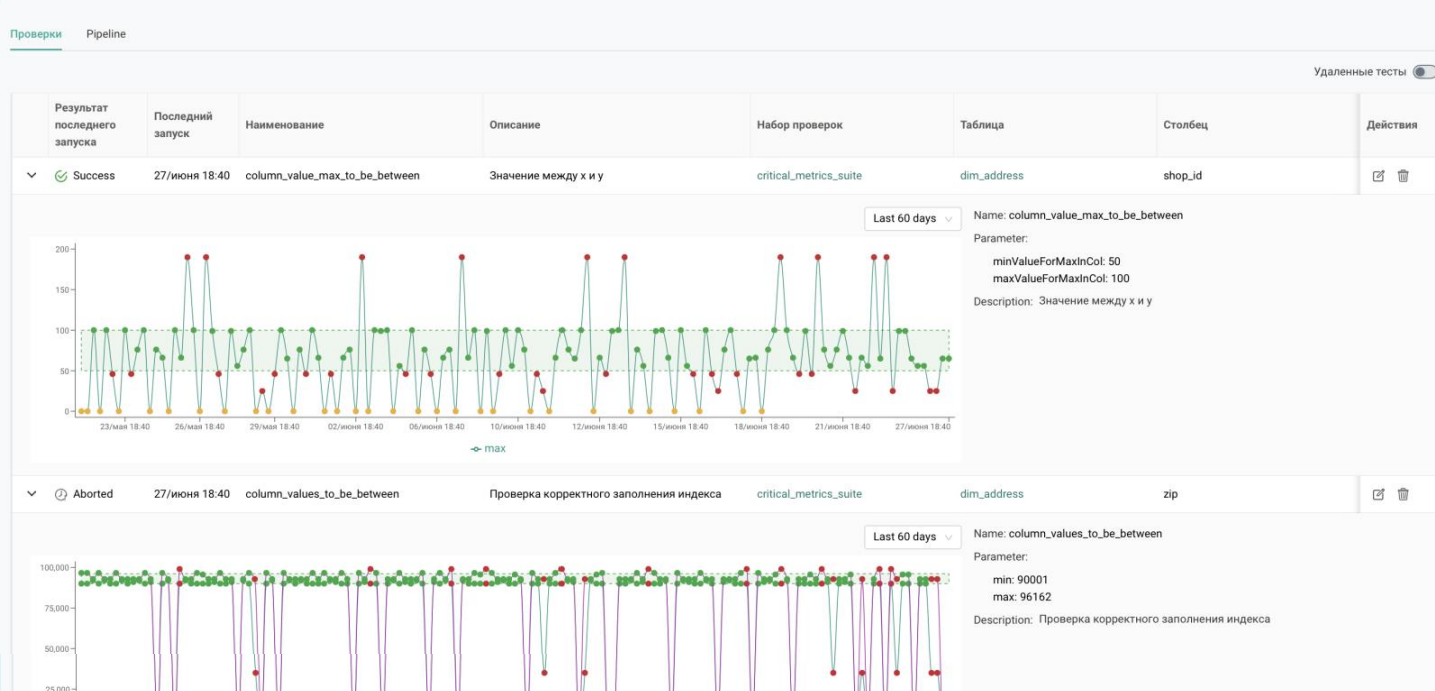This screenshot has height=691, width=1435.
Task: Select the column_values_to_be_between name cell
Action: [x=322, y=494]
